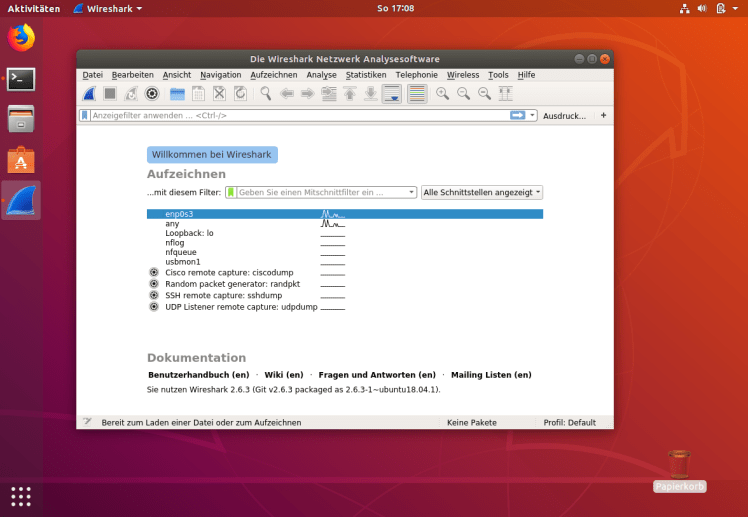The image size is (748, 517).
Task: Click the display filter bookmark icon
Action: pyautogui.click(x=84, y=115)
